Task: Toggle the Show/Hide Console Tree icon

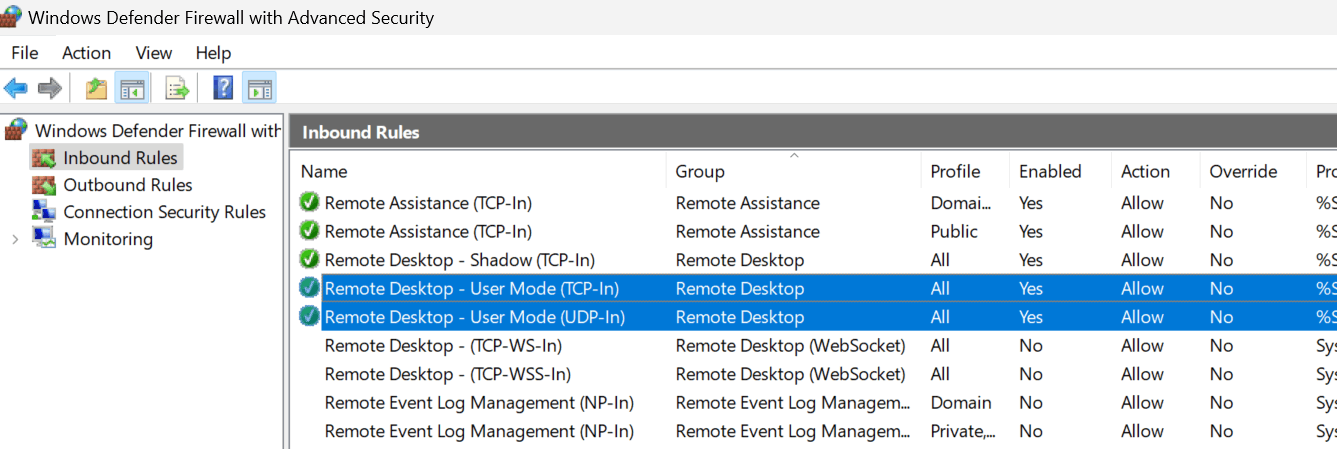Action: 132,89
